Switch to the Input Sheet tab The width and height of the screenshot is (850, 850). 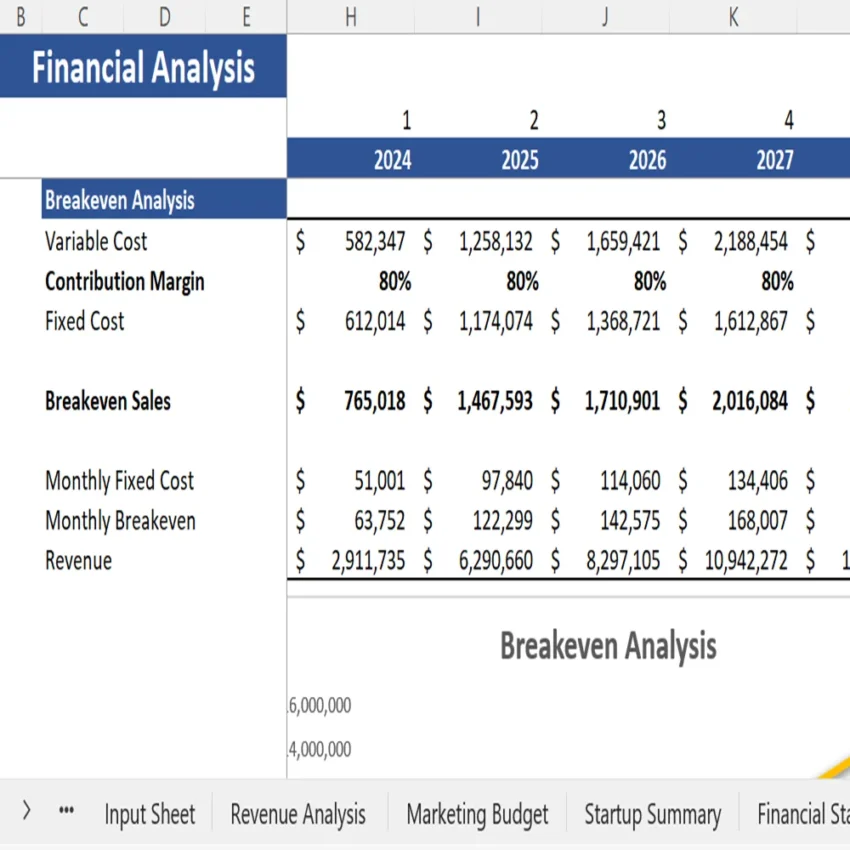150,814
